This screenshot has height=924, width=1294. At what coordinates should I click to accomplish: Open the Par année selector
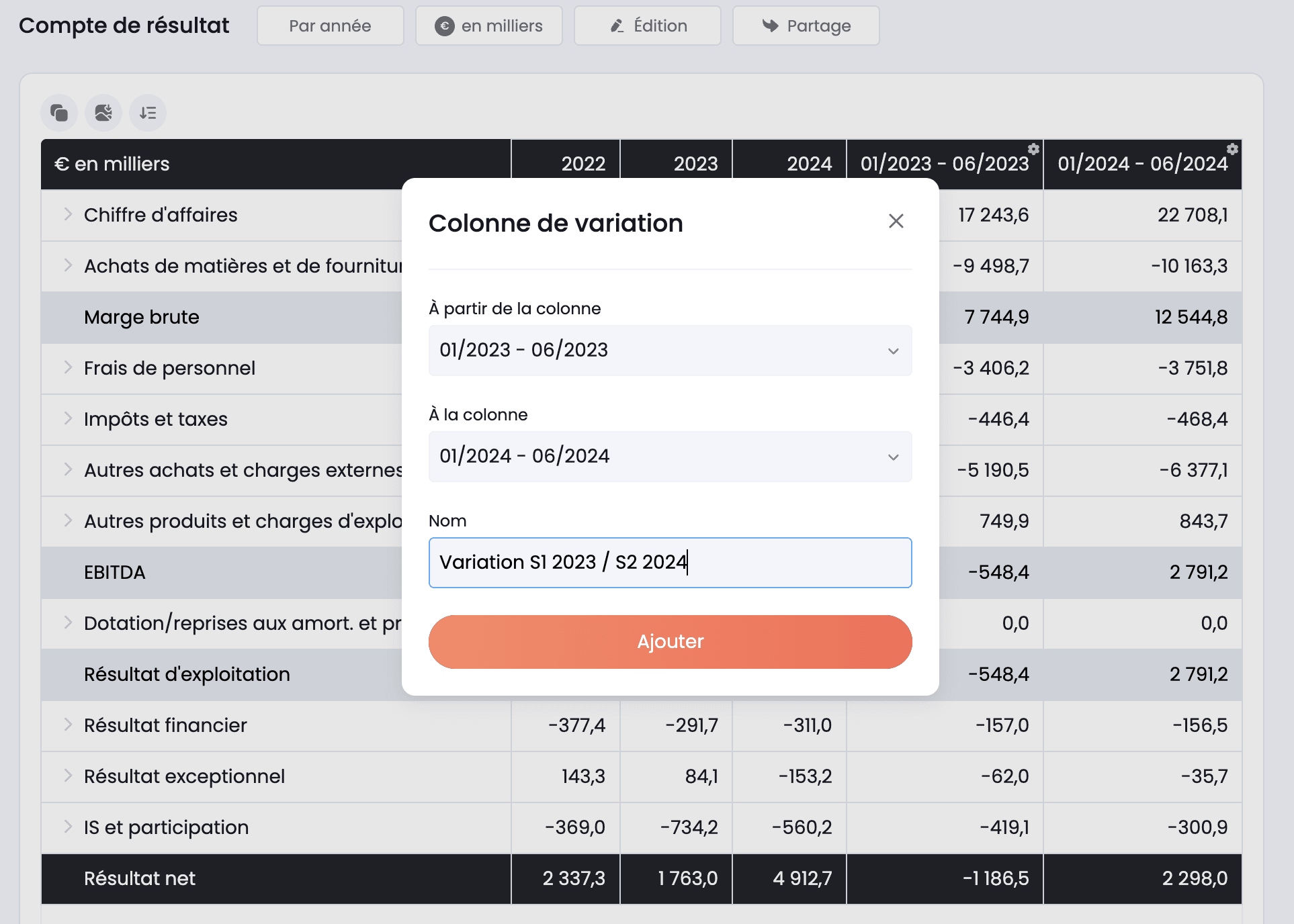point(331,26)
